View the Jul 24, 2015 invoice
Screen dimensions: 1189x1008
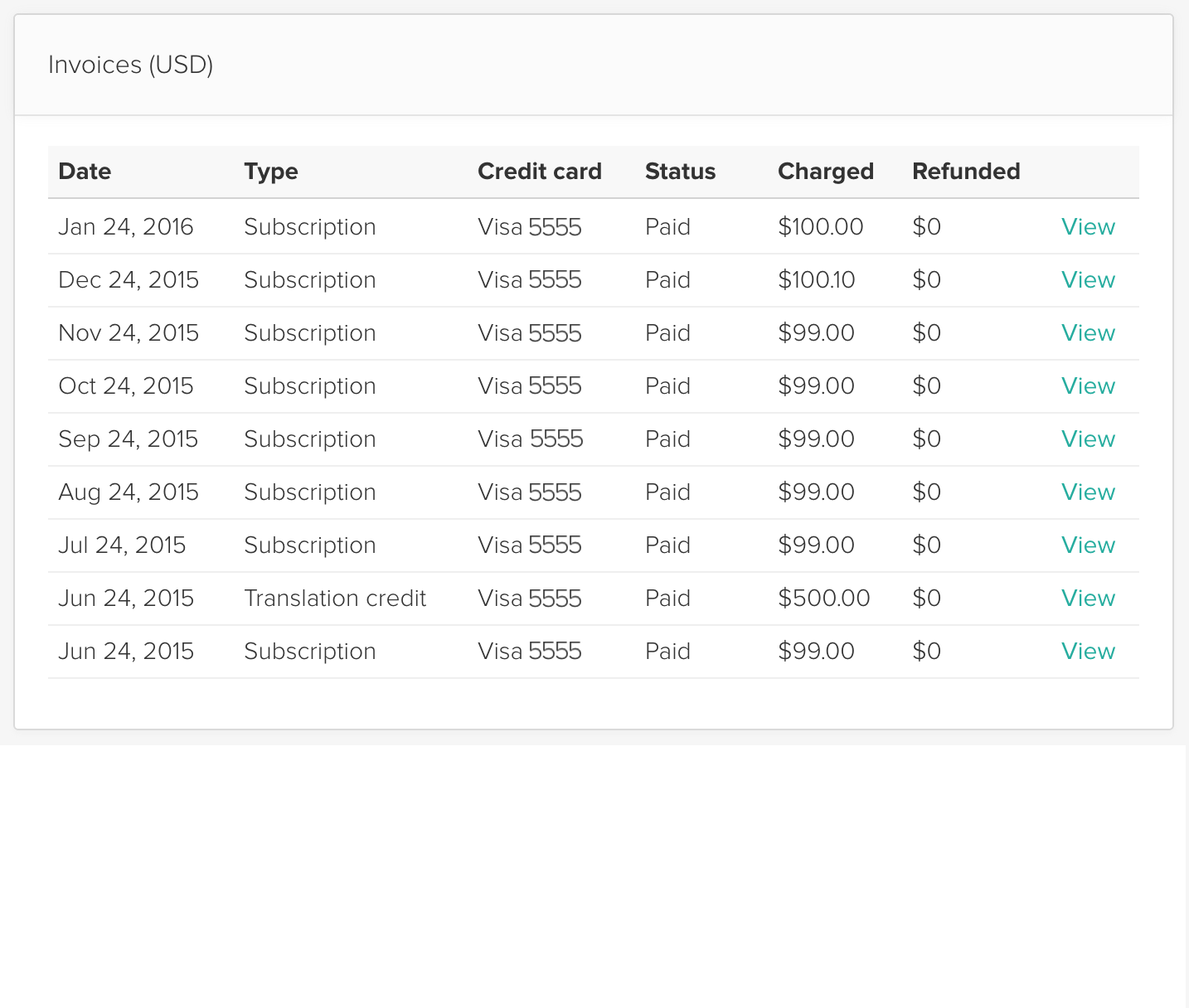(1087, 545)
